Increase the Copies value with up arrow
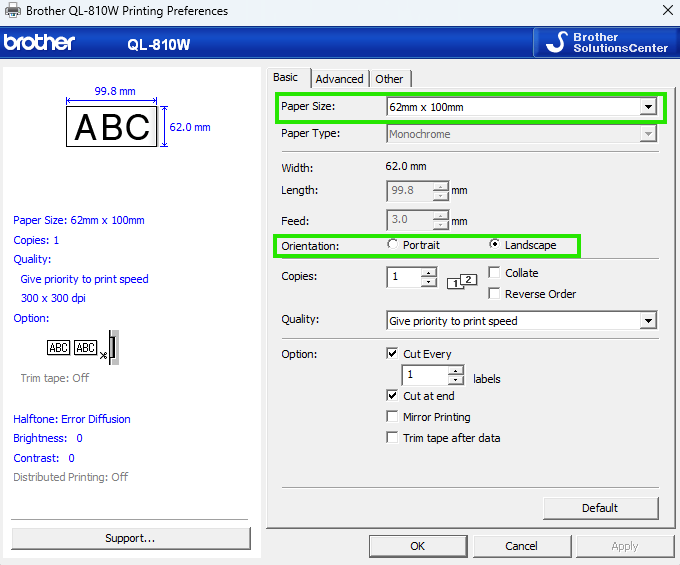The height and width of the screenshot is (565, 680). point(428,273)
